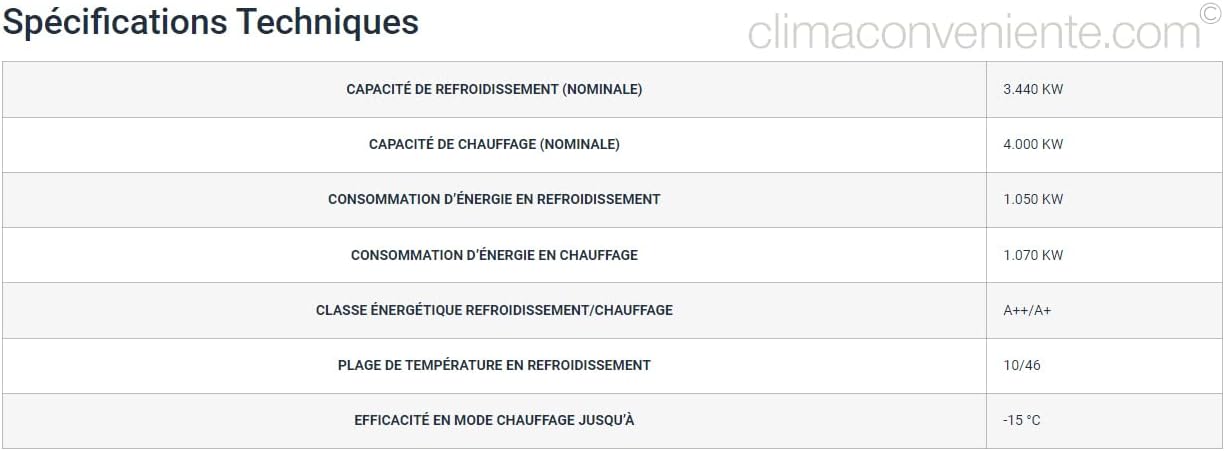Click the 1.070 KW value

point(1033,255)
